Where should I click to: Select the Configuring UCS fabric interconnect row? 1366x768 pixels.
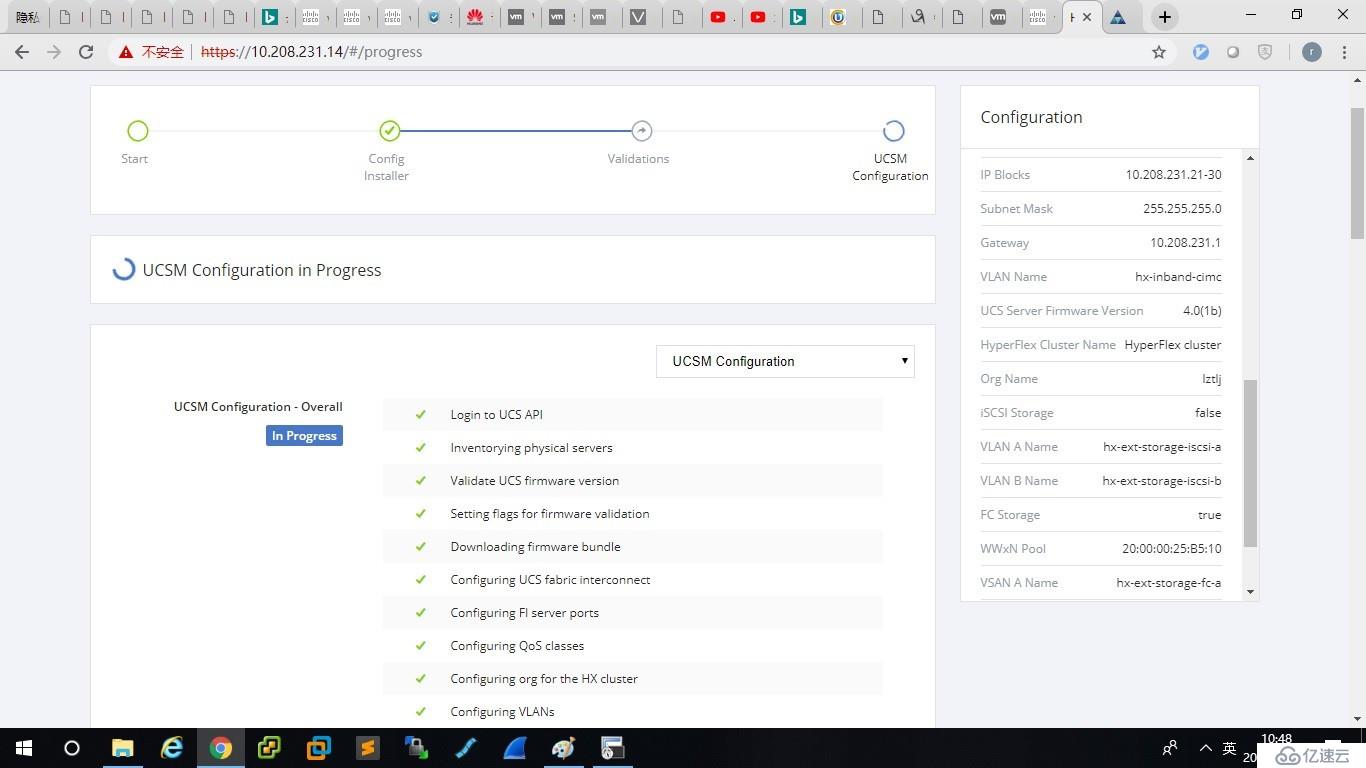[632, 579]
